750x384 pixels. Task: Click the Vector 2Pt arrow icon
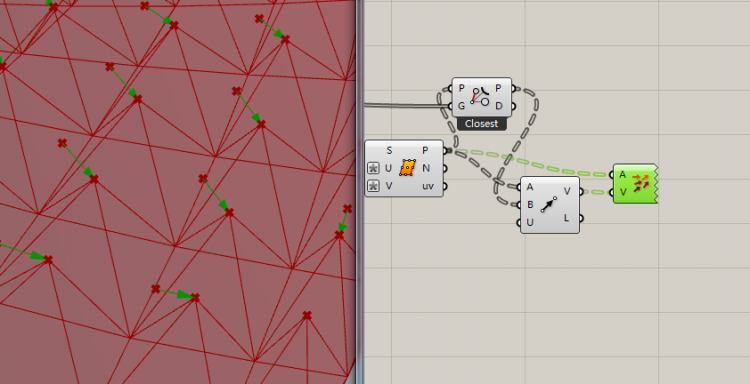coord(549,204)
